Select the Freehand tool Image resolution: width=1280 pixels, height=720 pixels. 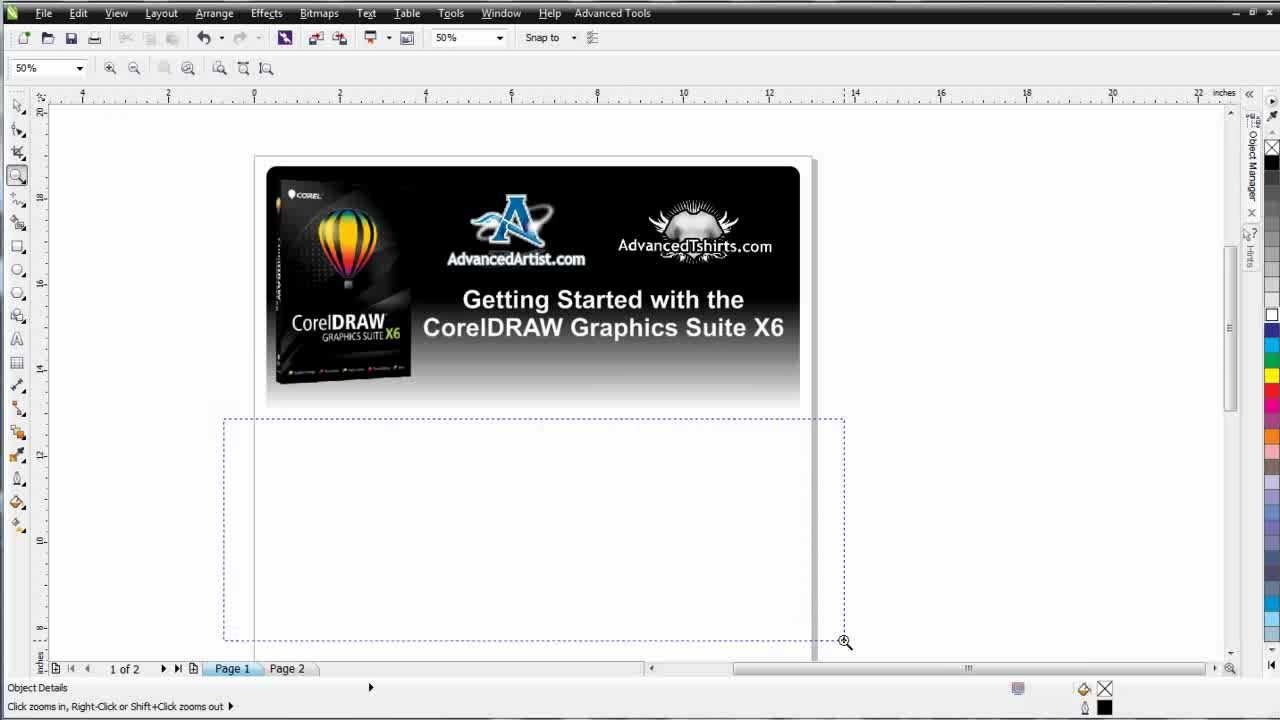17,199
